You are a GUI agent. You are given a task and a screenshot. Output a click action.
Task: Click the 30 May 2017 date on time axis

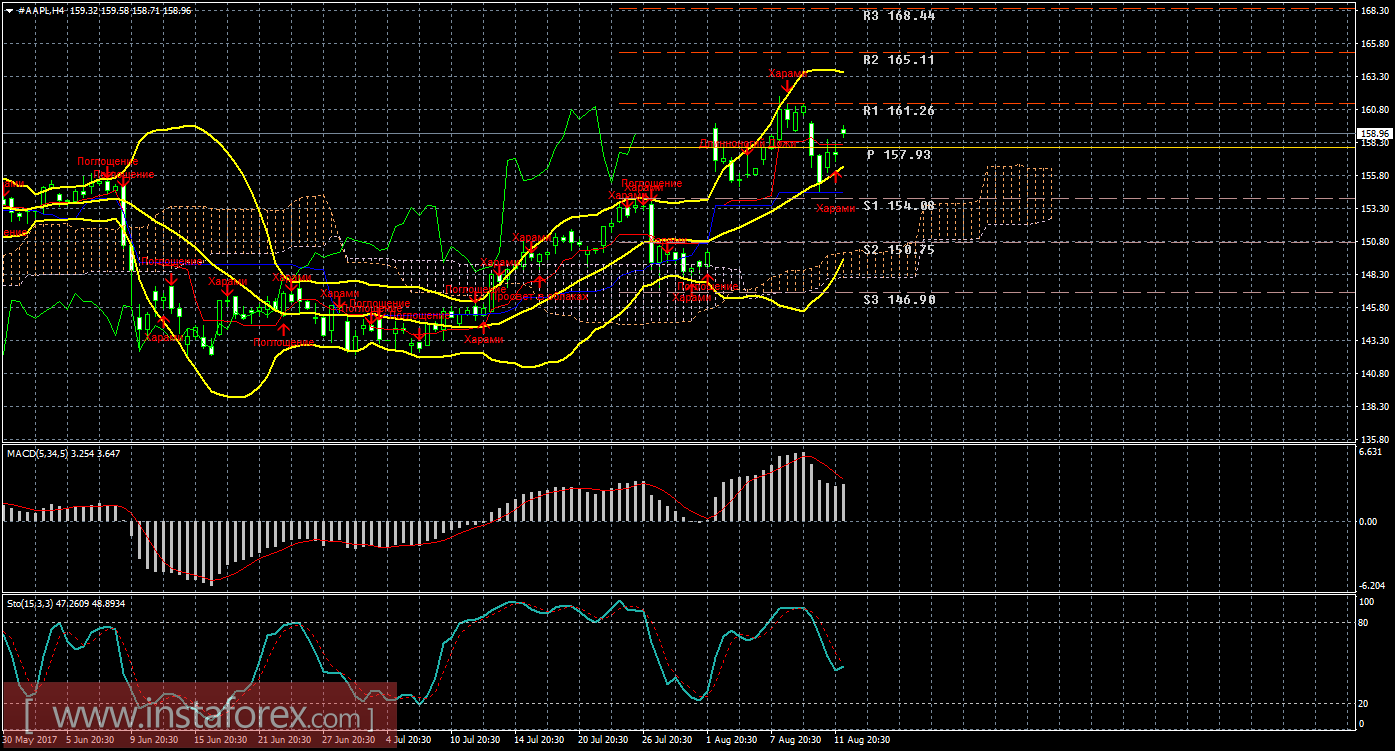coord(28,740)
